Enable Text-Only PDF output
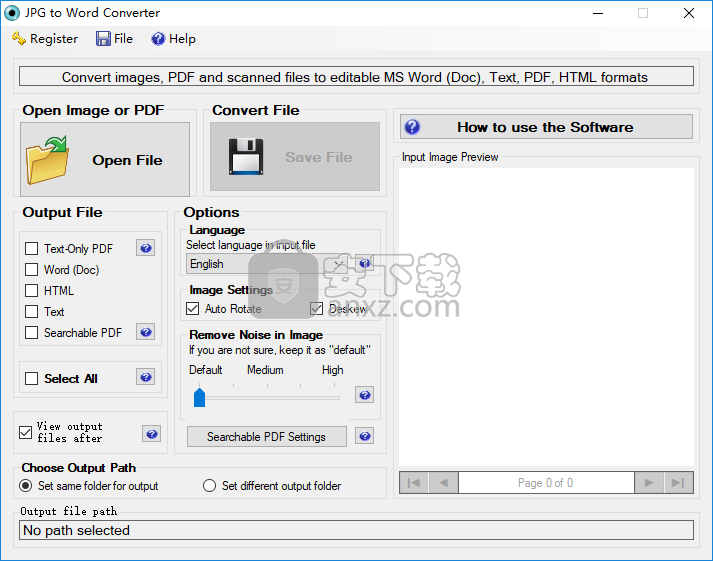The width and height of the screenshot is (713, 561). [x=31, y=249]
